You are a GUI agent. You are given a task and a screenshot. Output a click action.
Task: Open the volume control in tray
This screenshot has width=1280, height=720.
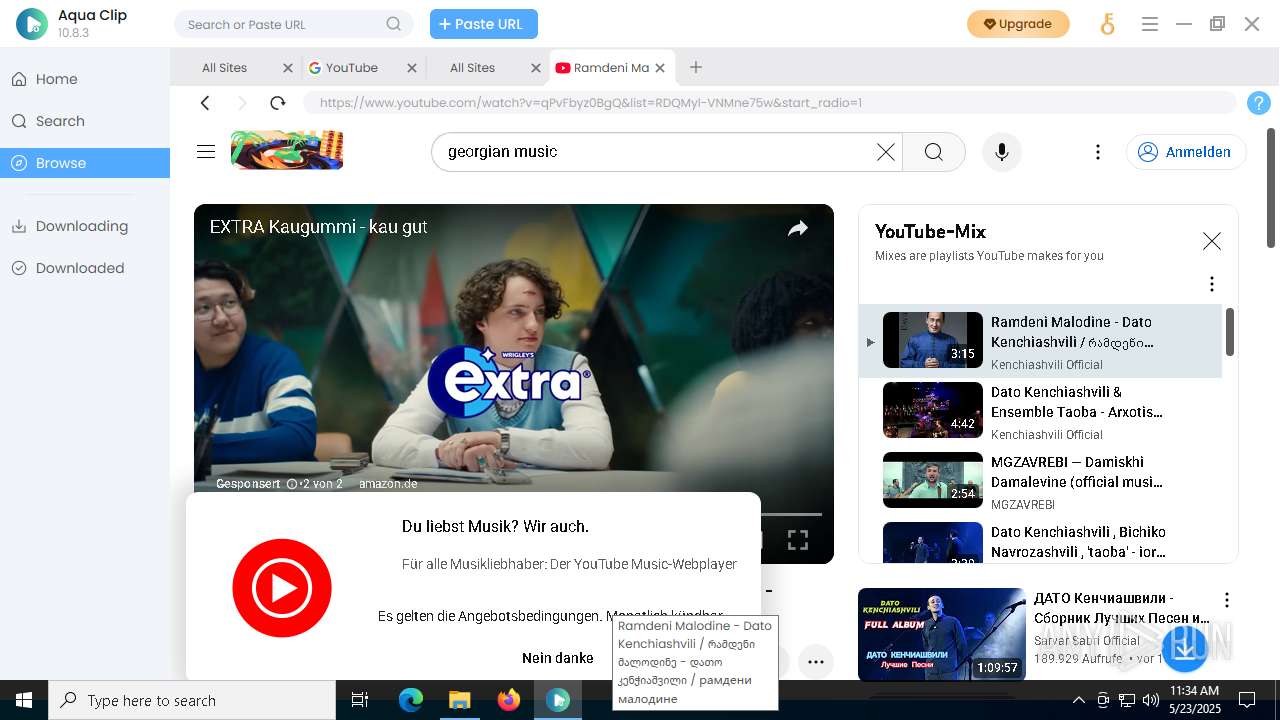(1151, 700)
